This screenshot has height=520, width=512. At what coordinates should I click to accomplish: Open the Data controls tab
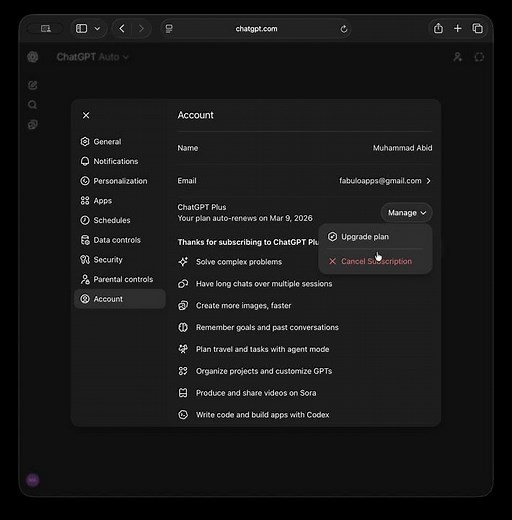120,240
